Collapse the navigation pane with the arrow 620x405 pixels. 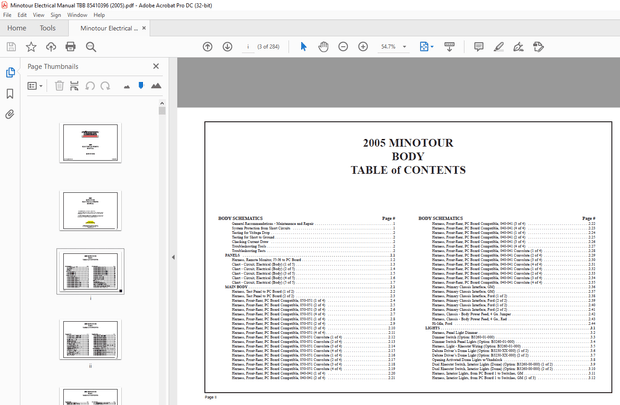point(173,257)
